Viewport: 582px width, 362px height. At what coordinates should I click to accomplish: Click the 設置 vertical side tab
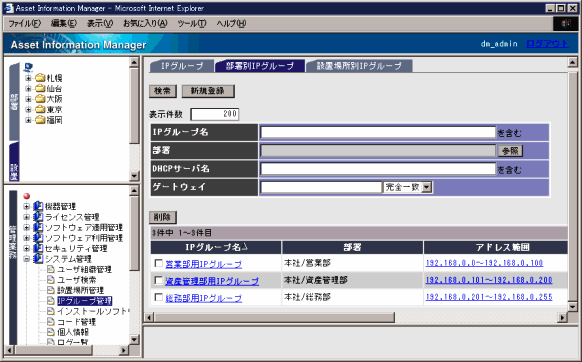(x=14, y=162)
